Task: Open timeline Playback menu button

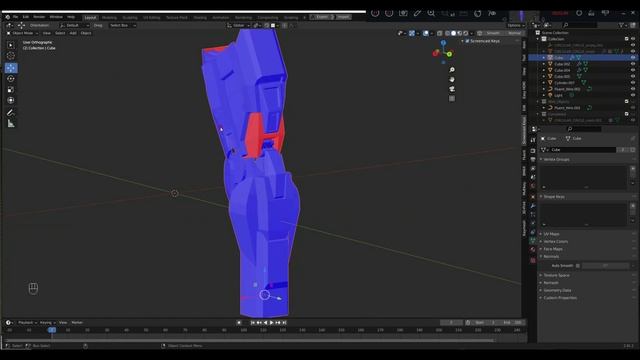Action: click(27, 323)
